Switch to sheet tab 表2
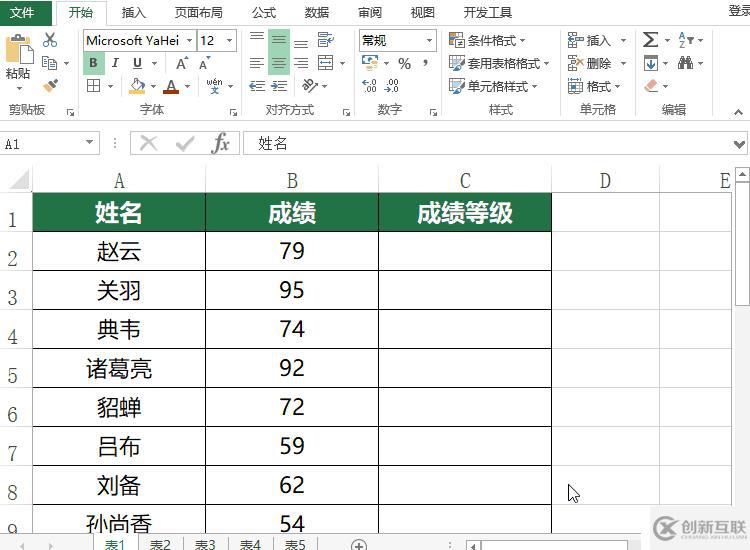The height and width of the screenshot is (550, 750). click(x=160, y=544)
